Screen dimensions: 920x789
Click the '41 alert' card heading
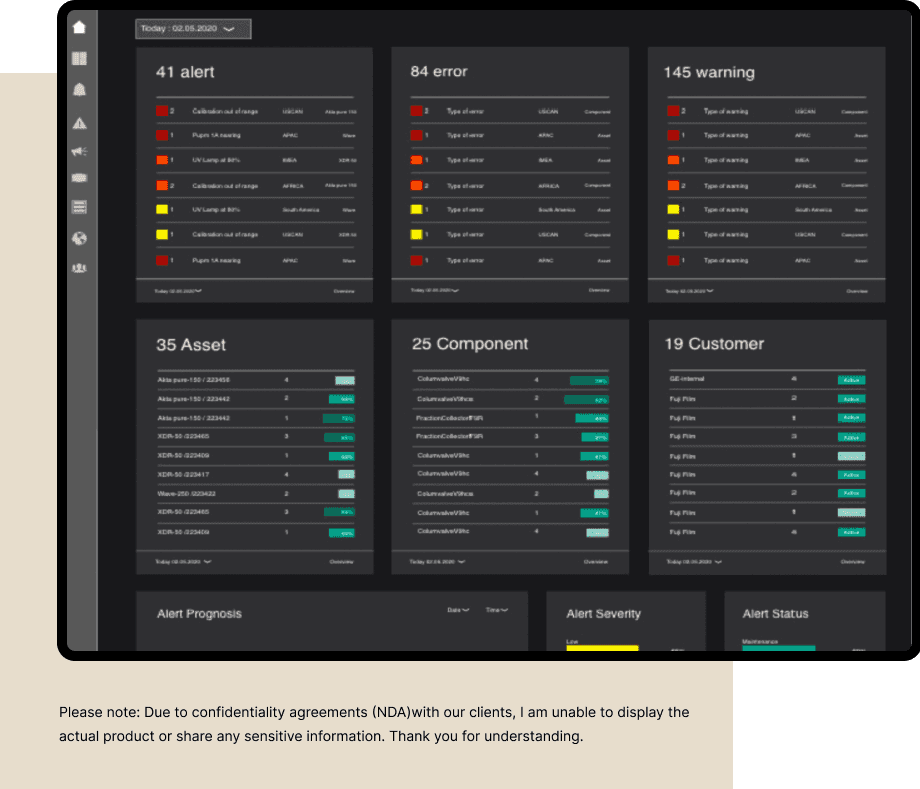(185, 72)
